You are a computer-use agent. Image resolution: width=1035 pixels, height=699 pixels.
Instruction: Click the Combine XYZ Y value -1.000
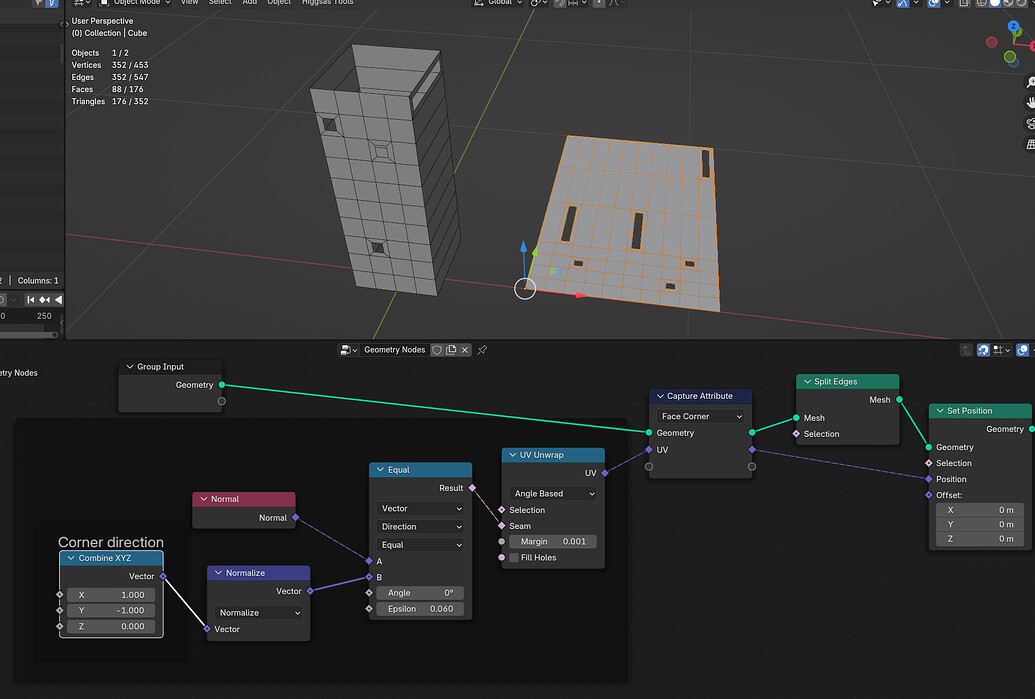tap(111, 611)
